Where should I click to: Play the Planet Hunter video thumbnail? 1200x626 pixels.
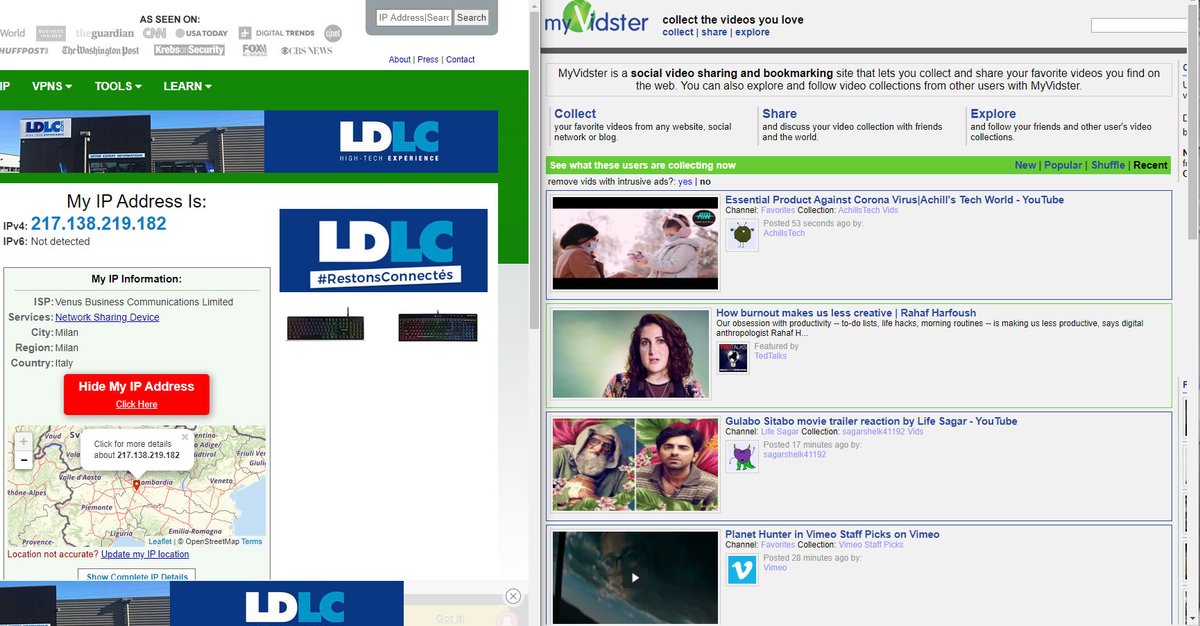pos(635,578)
